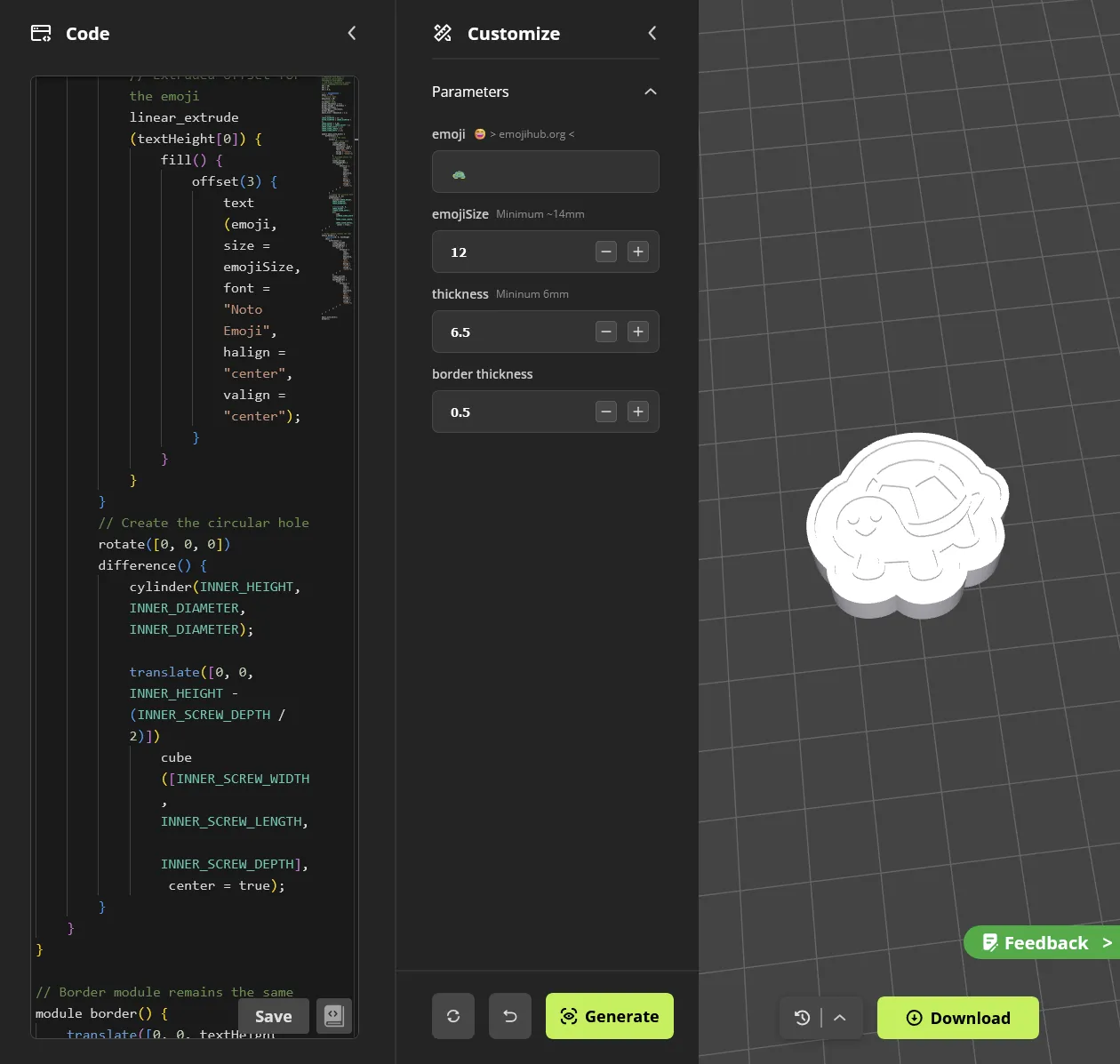The width and height of the screenshot is (1120, 1064).
Task: Click the code minimap overview
Action: 338,197
